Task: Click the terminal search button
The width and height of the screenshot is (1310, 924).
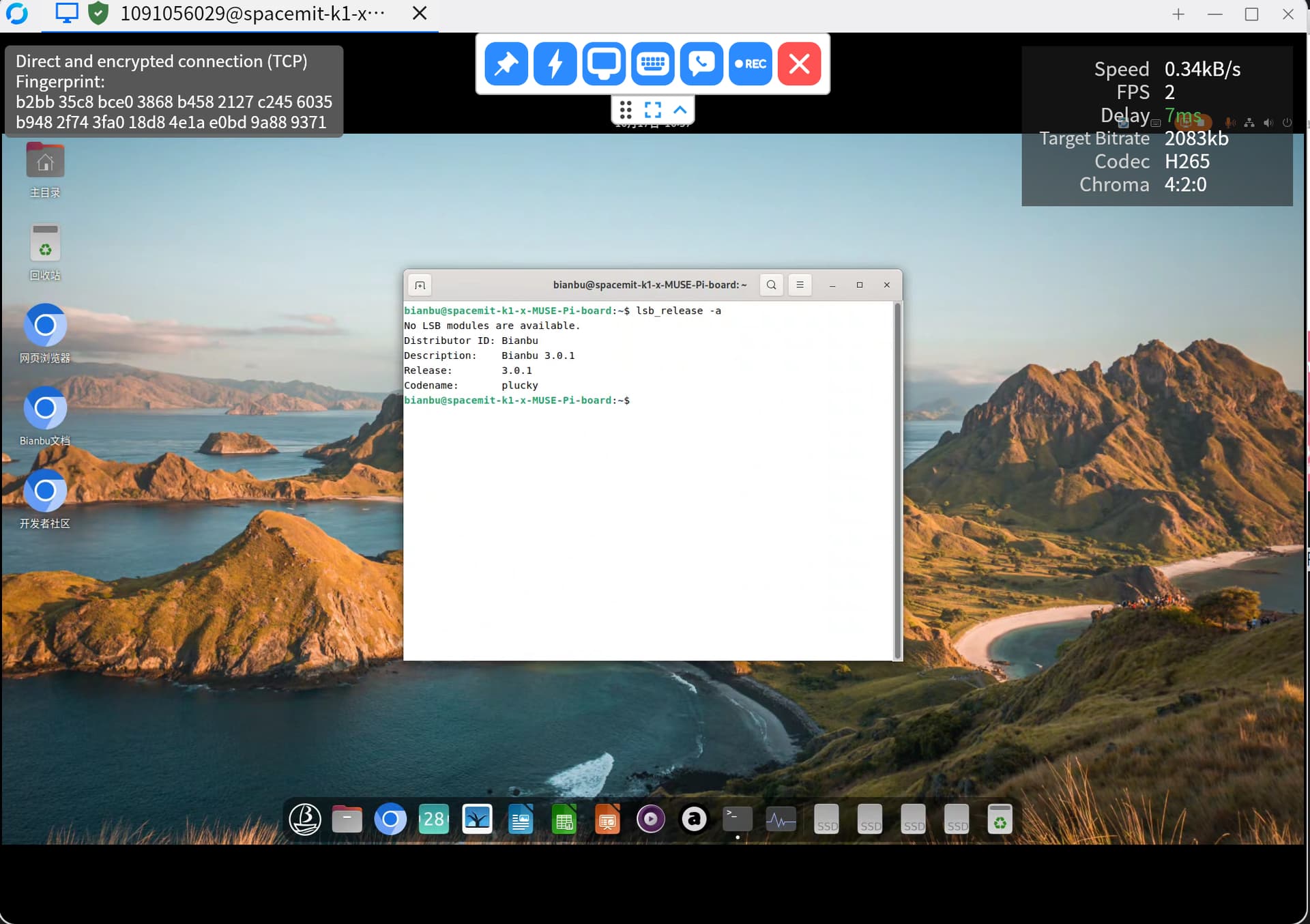Action: (771, 285)
